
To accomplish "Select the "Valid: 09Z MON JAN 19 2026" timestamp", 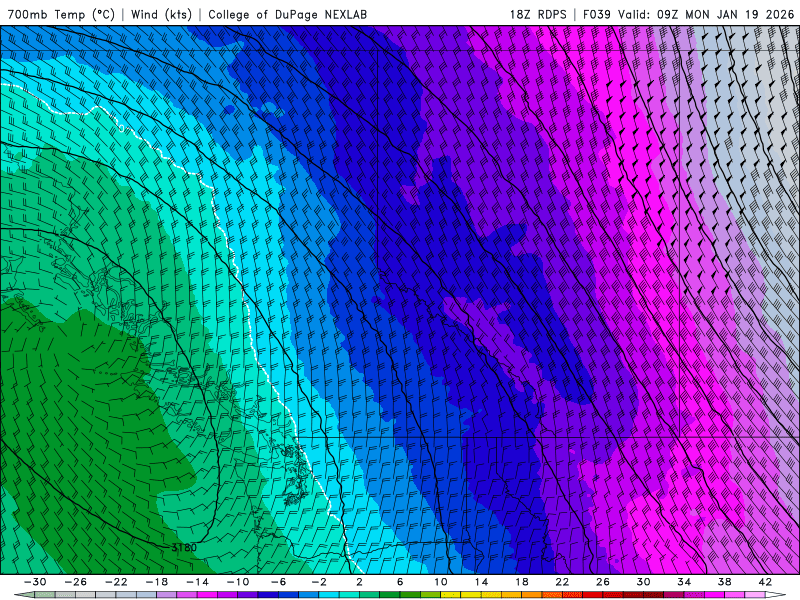I will click(x=706, y=14).
